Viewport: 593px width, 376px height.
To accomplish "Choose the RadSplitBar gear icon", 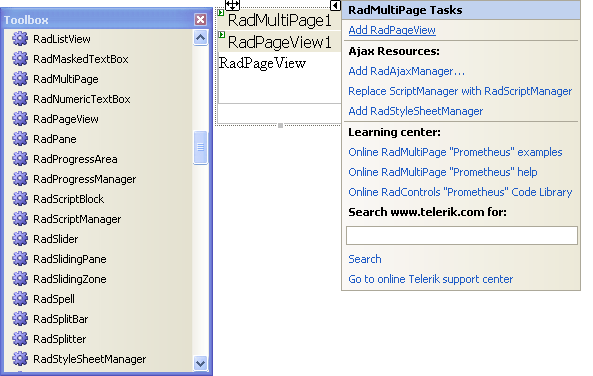I will point(20,319).
